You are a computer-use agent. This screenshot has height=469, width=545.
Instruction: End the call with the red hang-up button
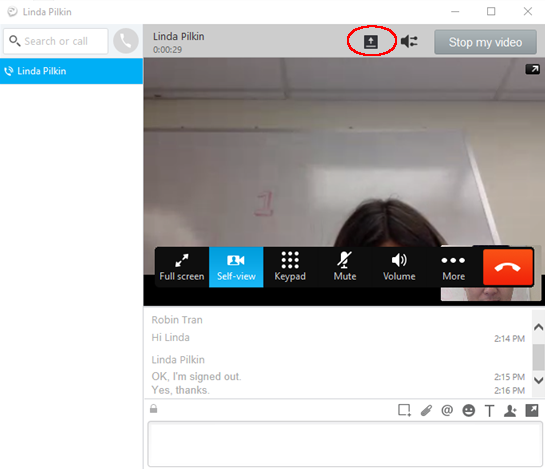click(507, 267)
